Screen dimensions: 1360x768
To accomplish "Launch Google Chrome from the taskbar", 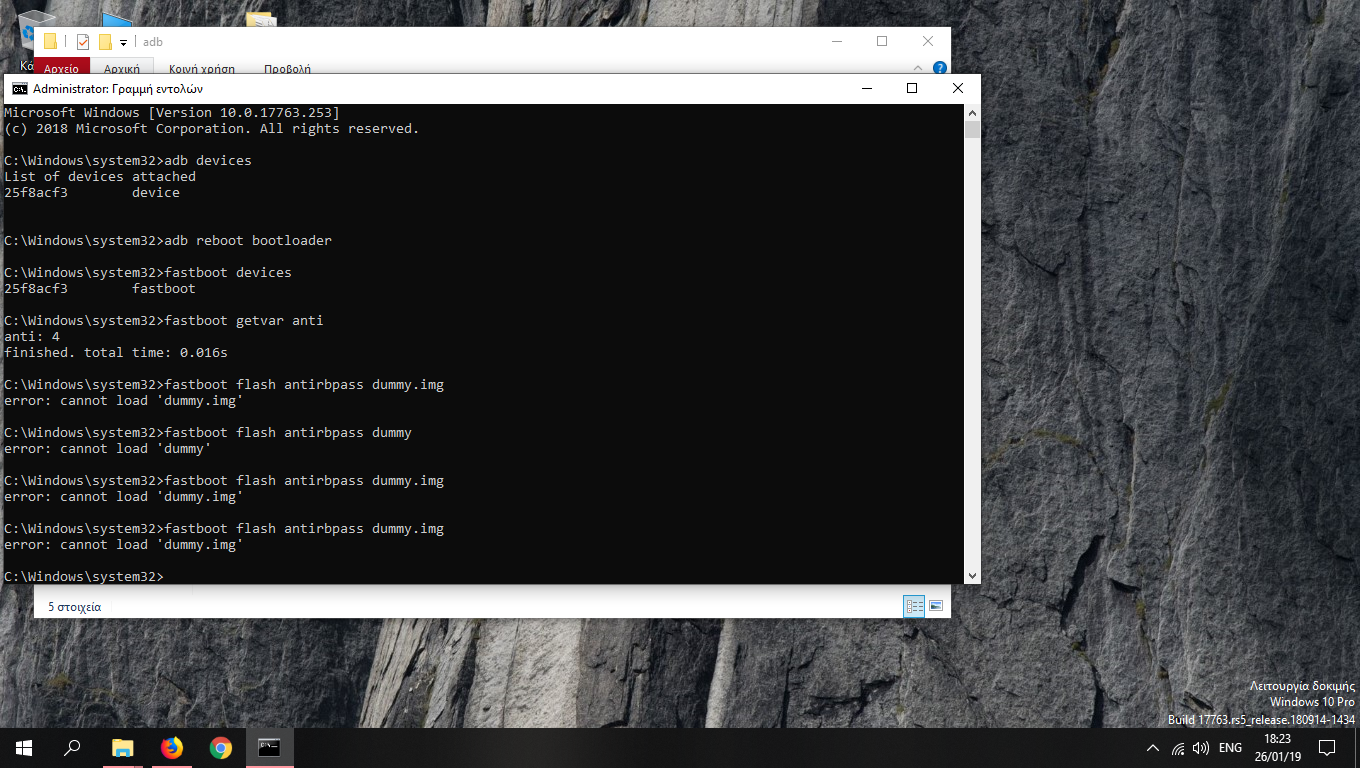I will pos(221,748).
